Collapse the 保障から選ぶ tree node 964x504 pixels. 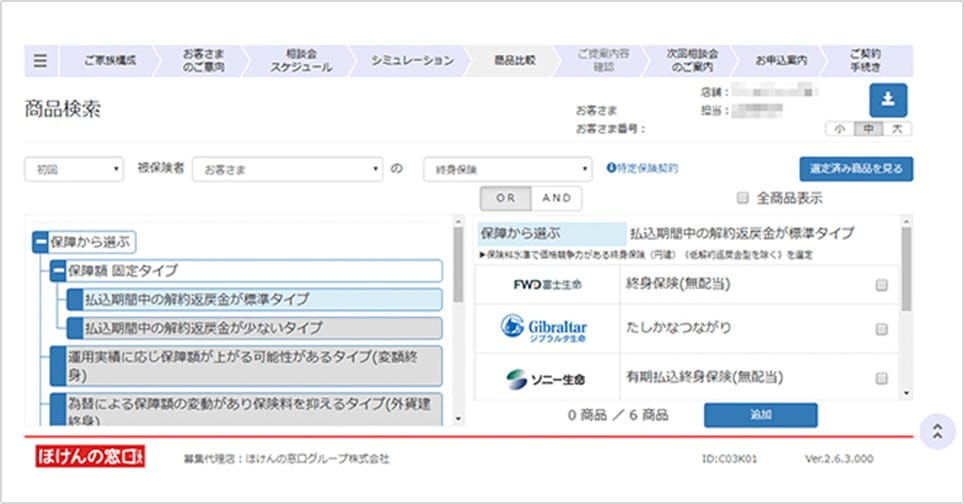tap(40, 241)
